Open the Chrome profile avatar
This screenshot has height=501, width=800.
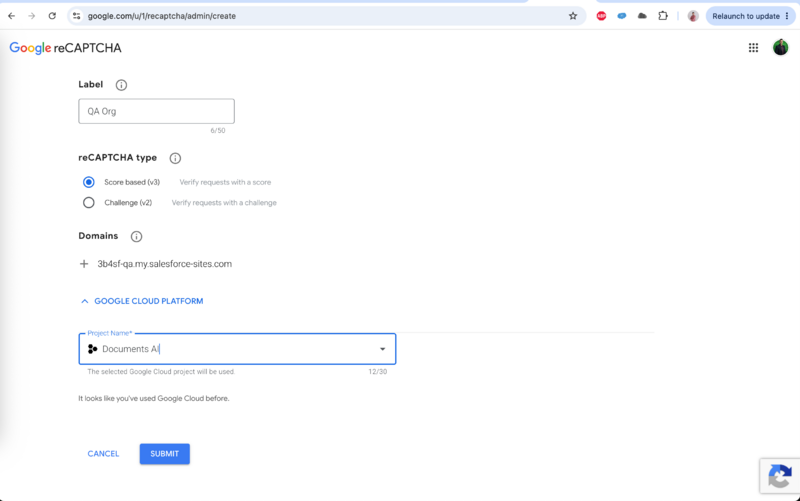[693, 16]
